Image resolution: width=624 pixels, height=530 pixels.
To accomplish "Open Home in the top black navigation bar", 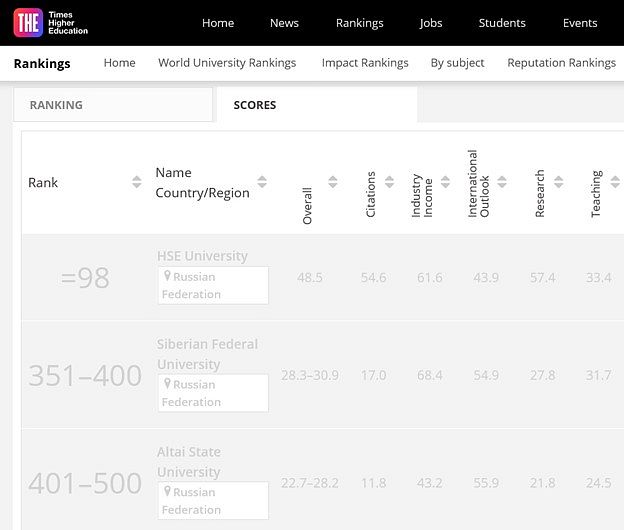I will click(218, 23).
